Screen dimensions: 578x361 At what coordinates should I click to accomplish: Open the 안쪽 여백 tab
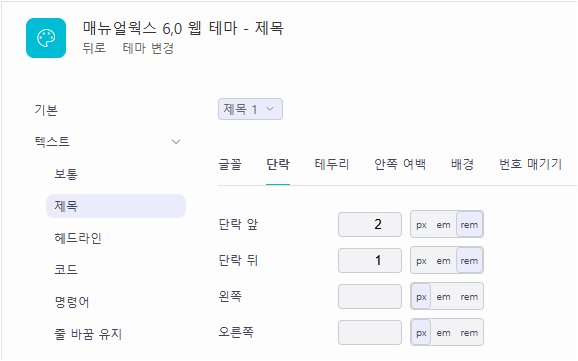coord(400,164)
